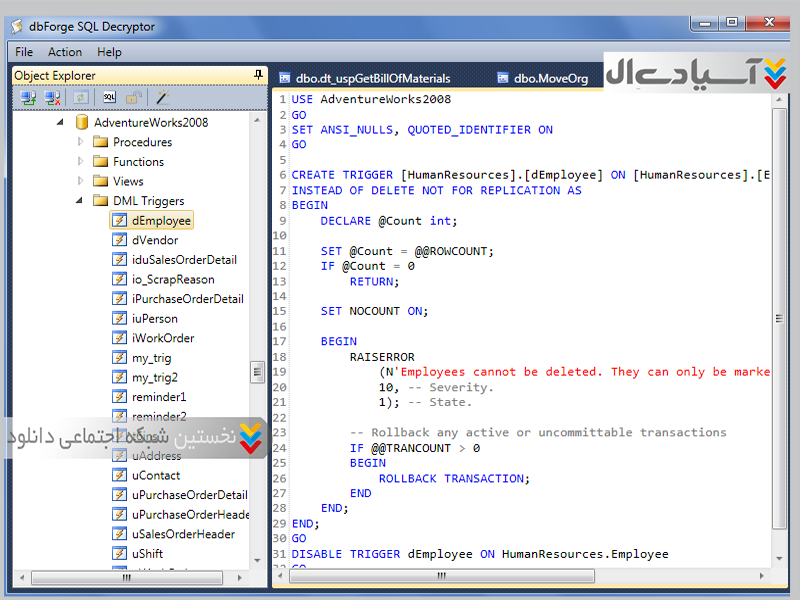
Task: Open the Action menu
Action: point(65,52)
